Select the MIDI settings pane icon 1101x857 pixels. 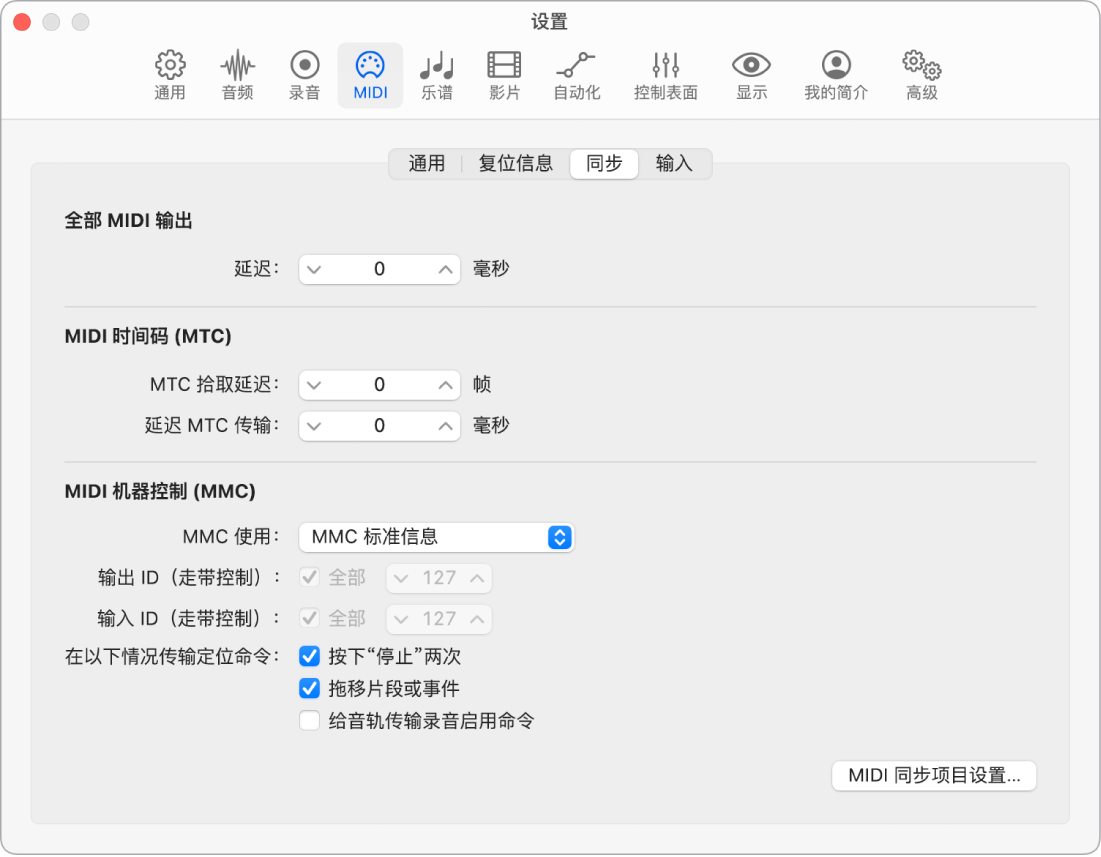click(x=370, y=74)
